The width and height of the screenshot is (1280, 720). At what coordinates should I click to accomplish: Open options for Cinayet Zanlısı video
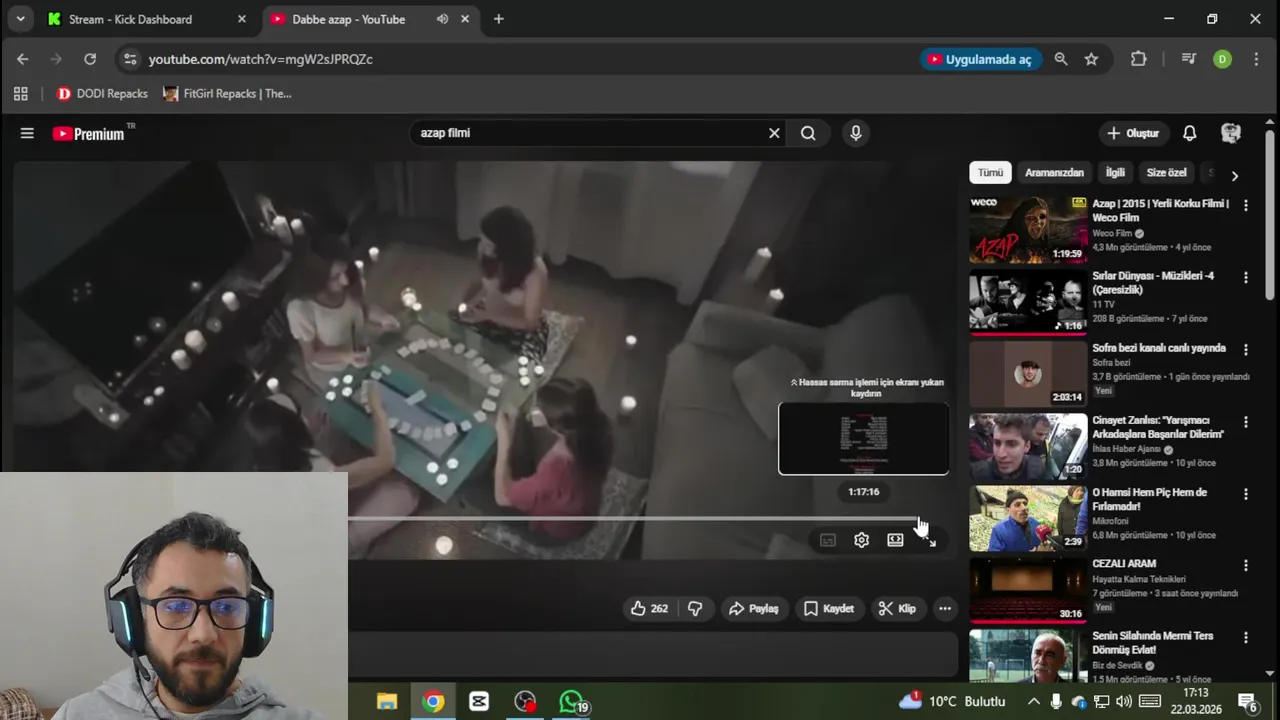pyautogui.click(x=1245, y=421)
